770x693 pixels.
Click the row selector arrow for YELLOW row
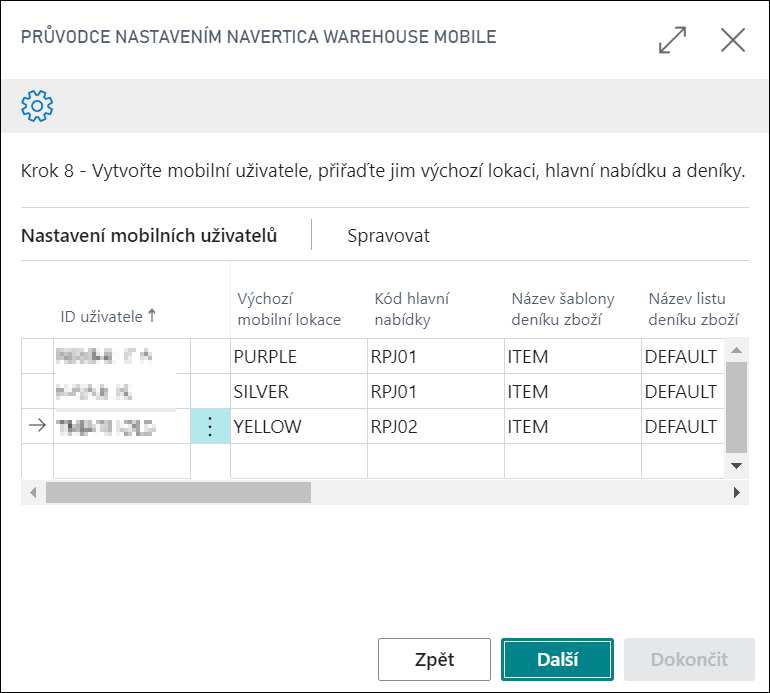[x=37, y=425]
